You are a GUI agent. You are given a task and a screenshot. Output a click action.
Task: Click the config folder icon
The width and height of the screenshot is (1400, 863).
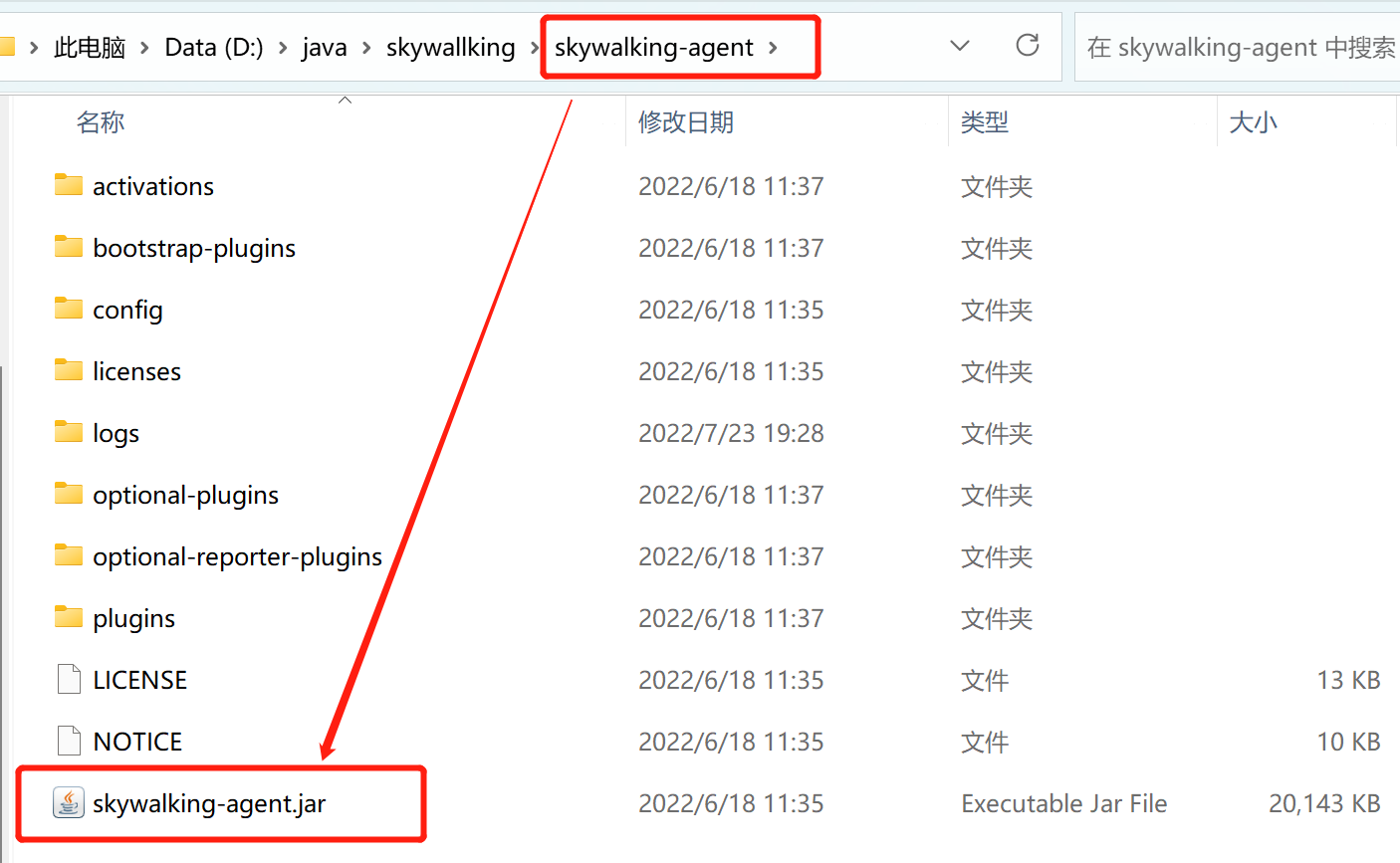69,309
